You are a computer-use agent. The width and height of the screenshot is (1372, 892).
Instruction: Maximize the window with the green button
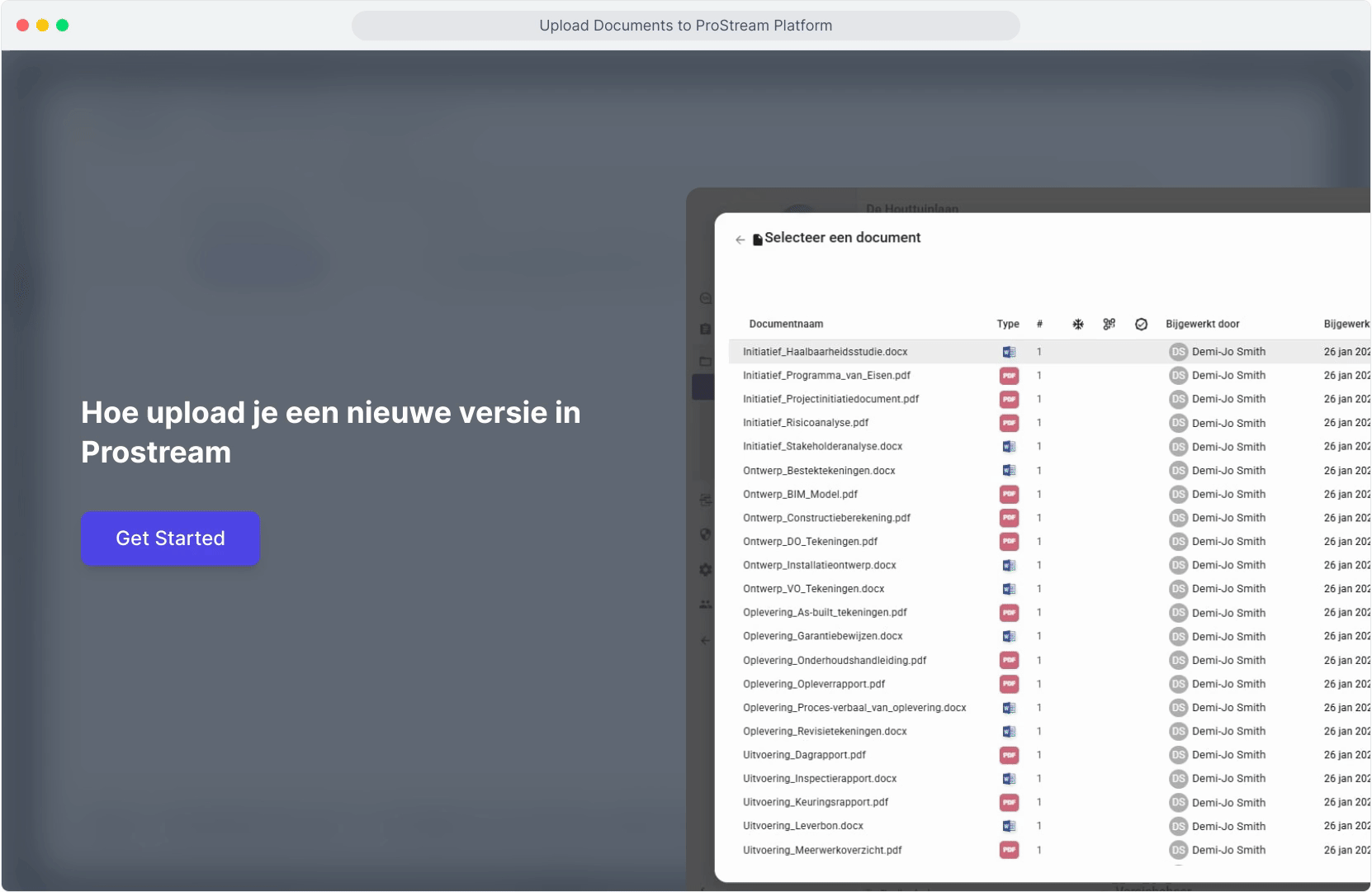(x=62, y=26)
